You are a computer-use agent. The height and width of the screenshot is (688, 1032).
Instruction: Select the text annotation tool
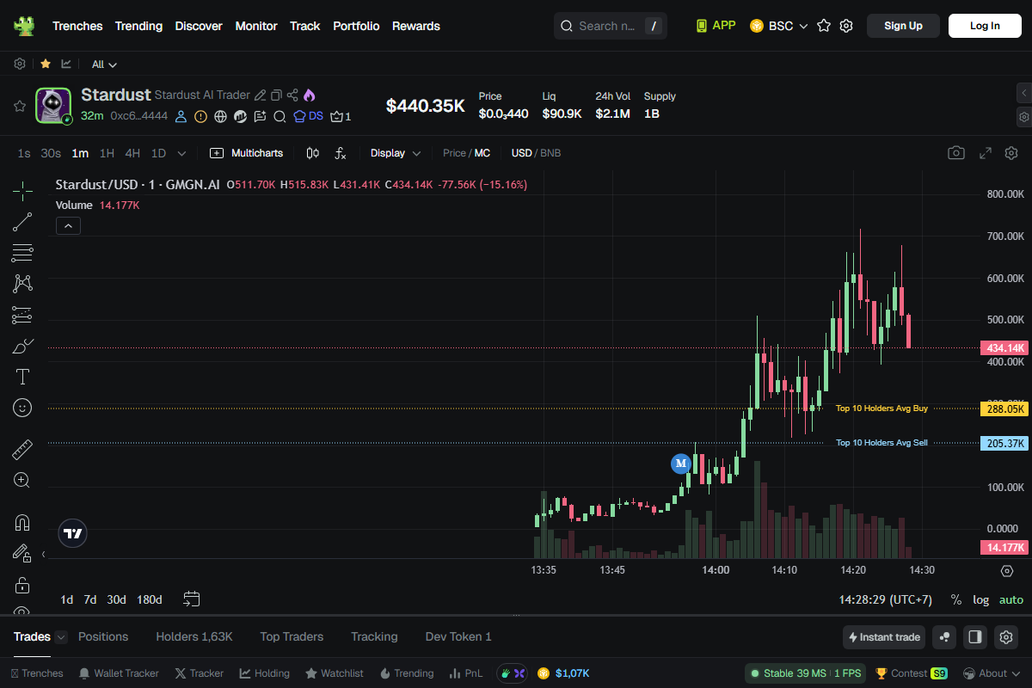coord(22,377)
